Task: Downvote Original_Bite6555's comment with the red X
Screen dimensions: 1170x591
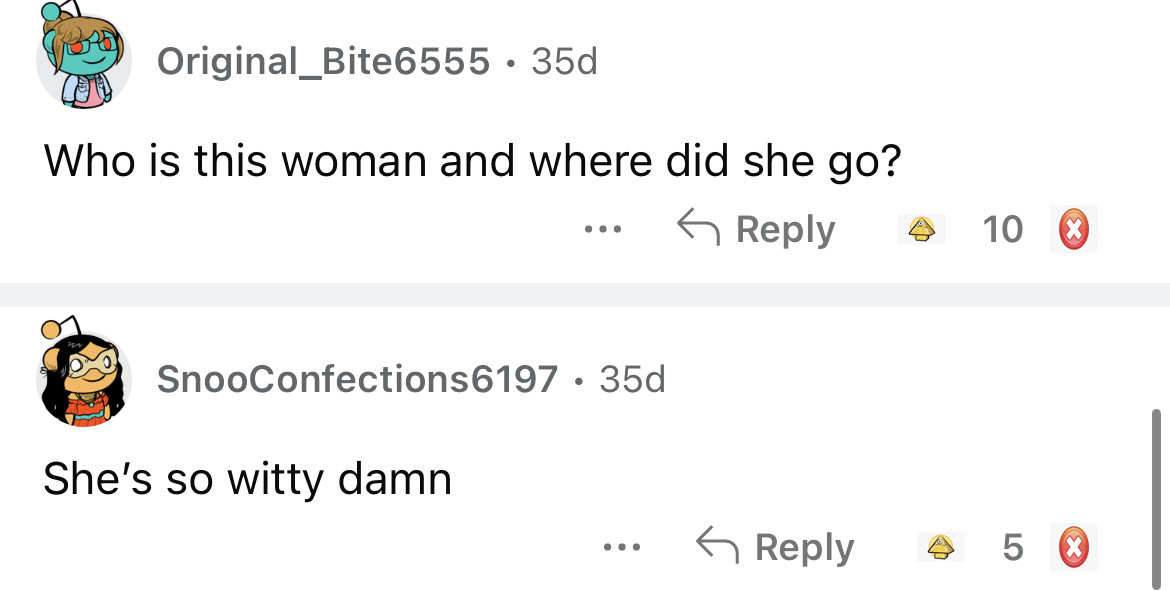Action: click(x=1073, y=230)
